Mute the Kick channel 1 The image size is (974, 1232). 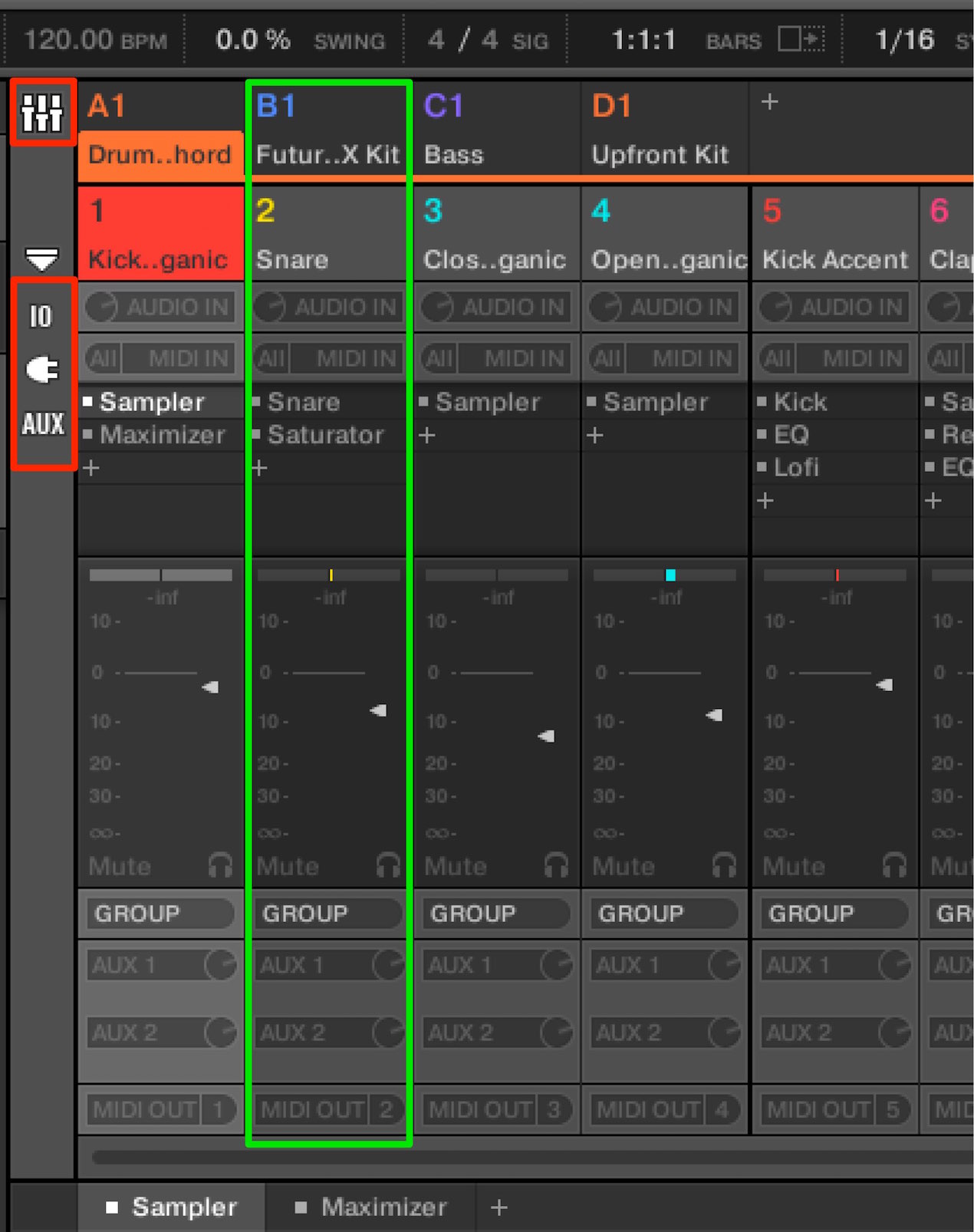(x=120, y=866)
